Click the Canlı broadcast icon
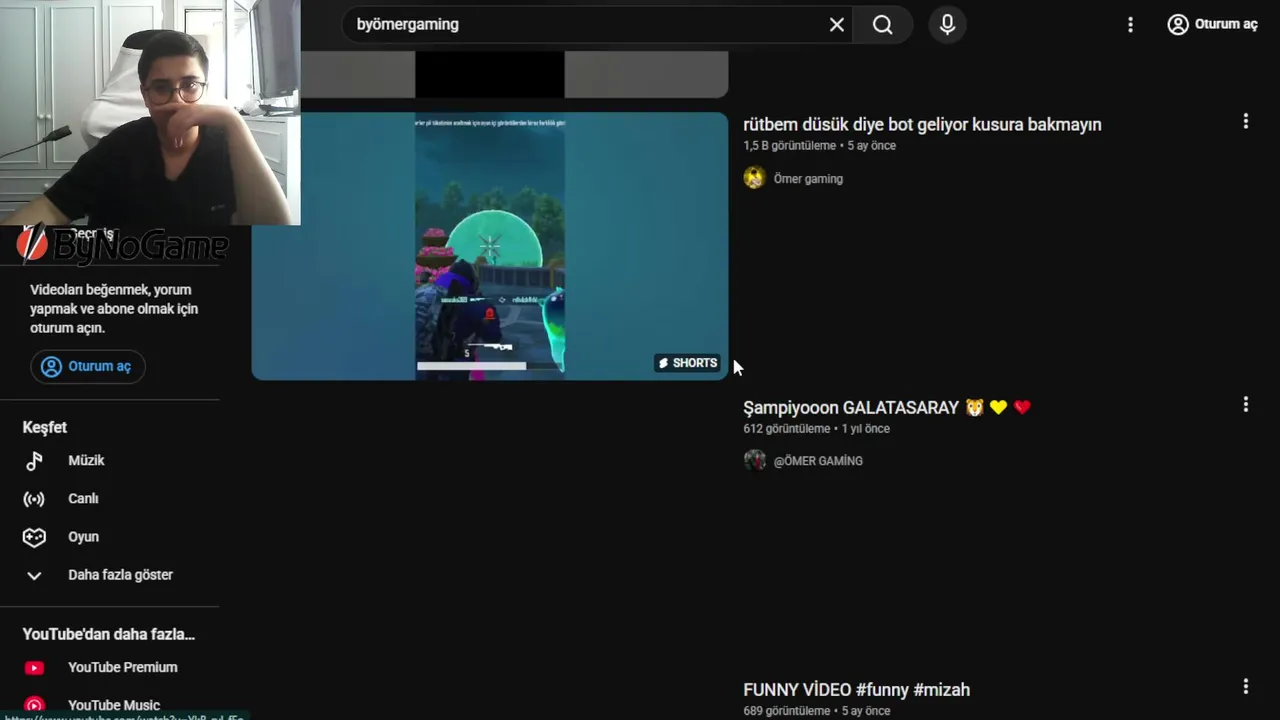 34,498
